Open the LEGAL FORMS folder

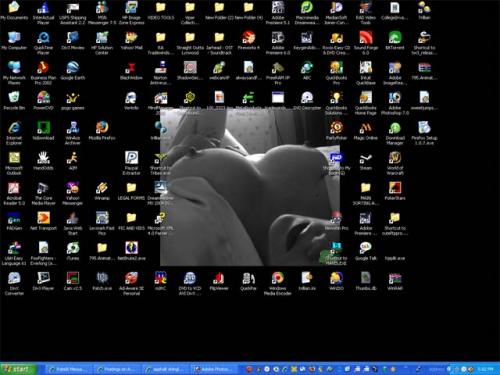point(131,191)
